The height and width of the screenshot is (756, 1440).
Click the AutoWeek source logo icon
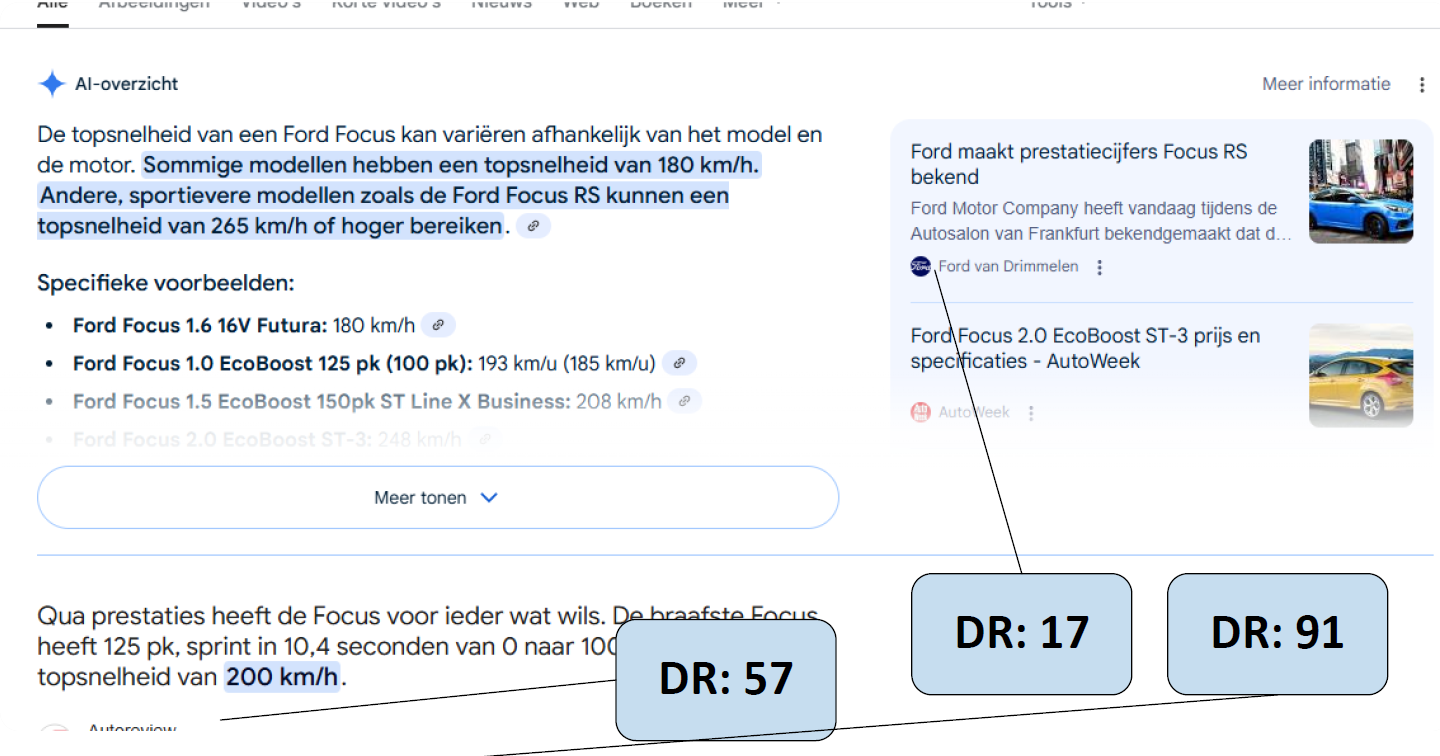tap(921, 412)
